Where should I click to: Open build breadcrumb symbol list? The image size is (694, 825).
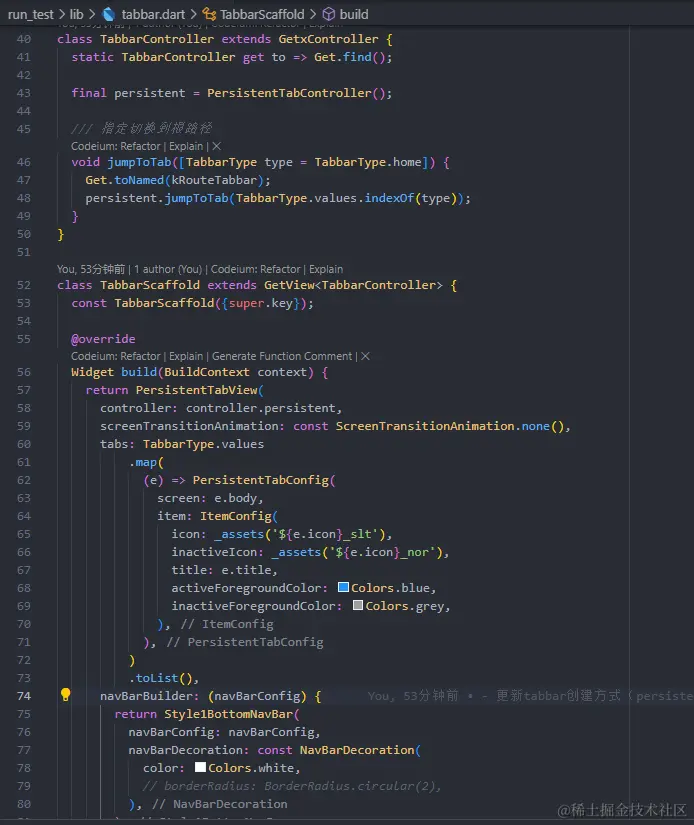point(354,14)
